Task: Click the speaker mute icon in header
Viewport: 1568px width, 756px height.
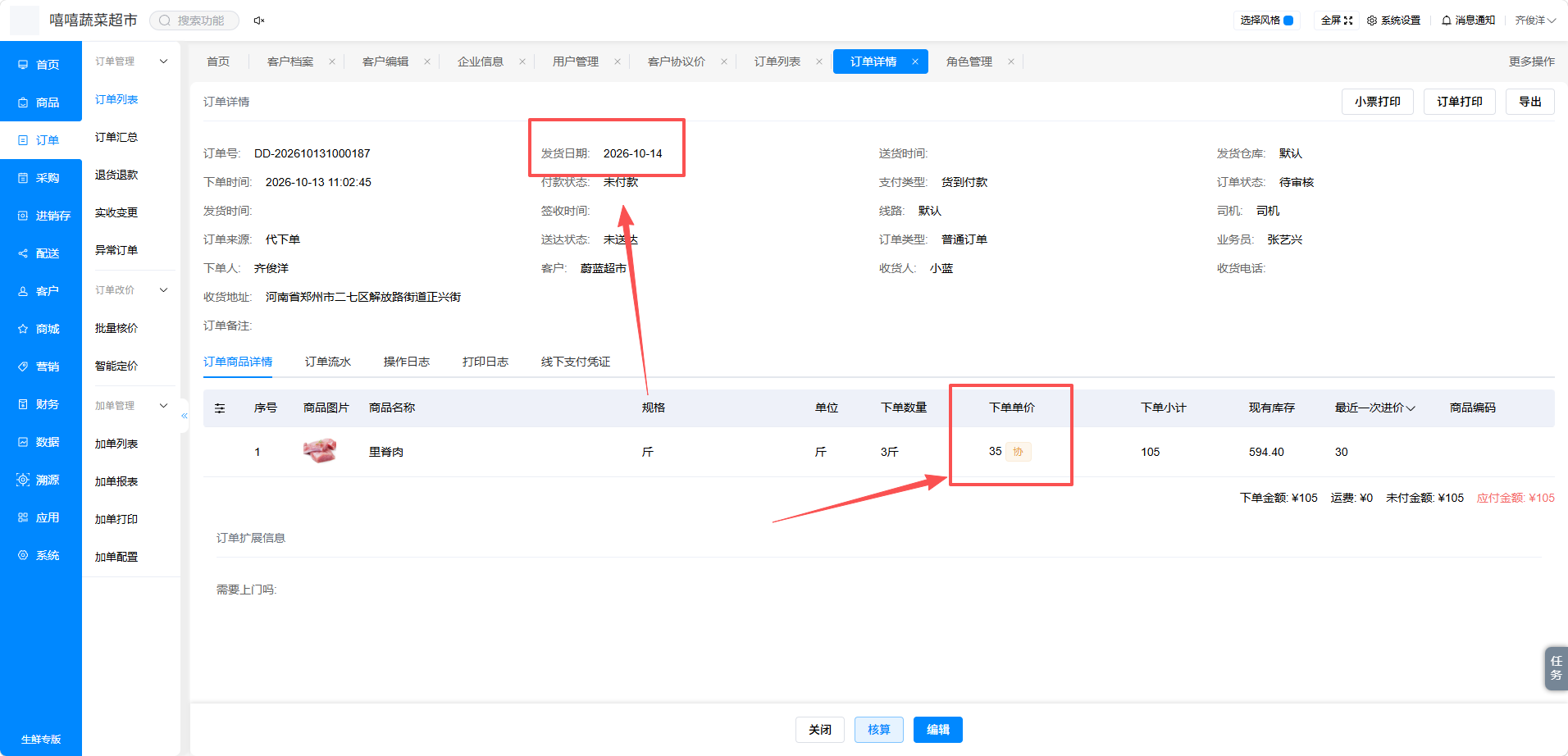Action: pos(259,20)
